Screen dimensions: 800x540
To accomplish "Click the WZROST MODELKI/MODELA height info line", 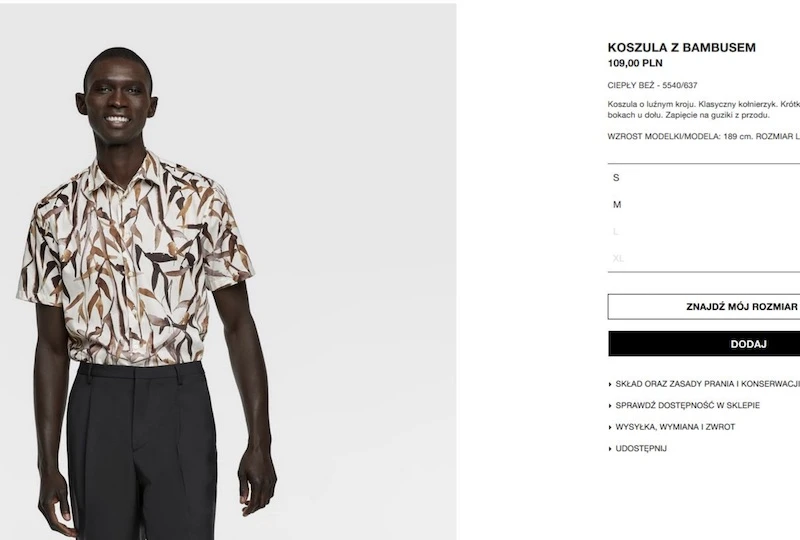I will tap(704, 136).
